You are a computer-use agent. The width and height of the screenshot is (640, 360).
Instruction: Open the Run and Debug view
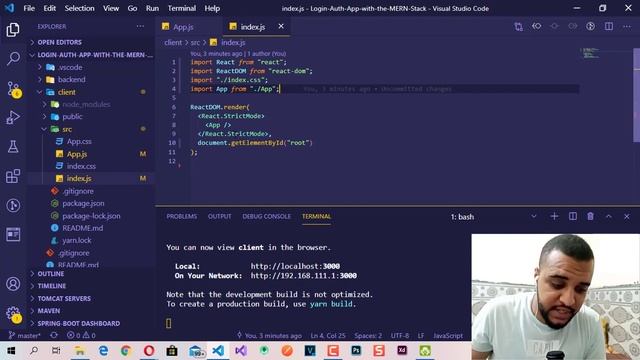pos(13,118)
